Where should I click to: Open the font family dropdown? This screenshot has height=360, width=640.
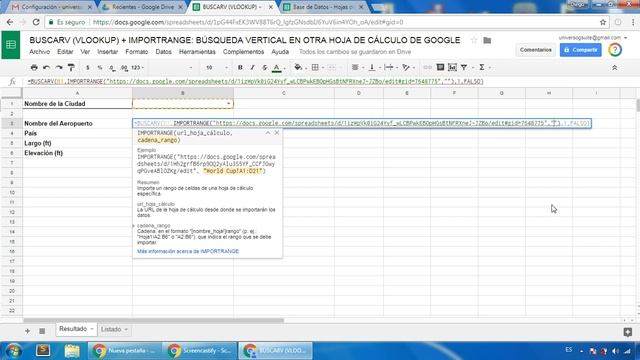(x=171, y=67)
